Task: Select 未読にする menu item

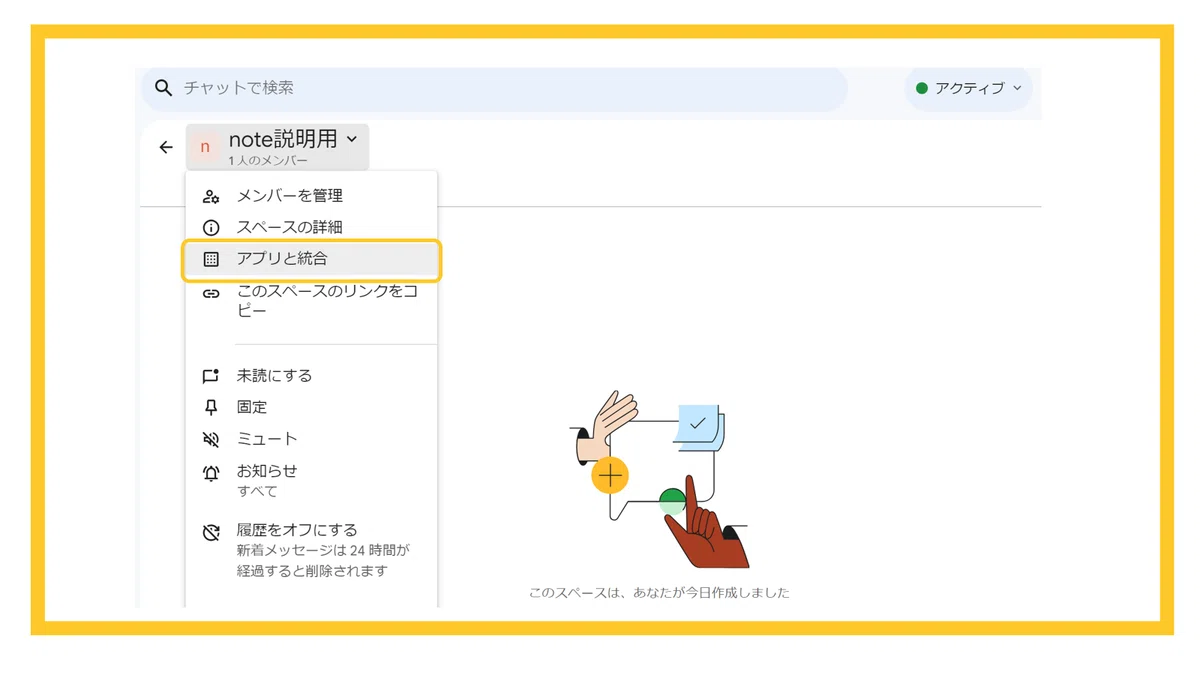Action: tap(311, 376)
